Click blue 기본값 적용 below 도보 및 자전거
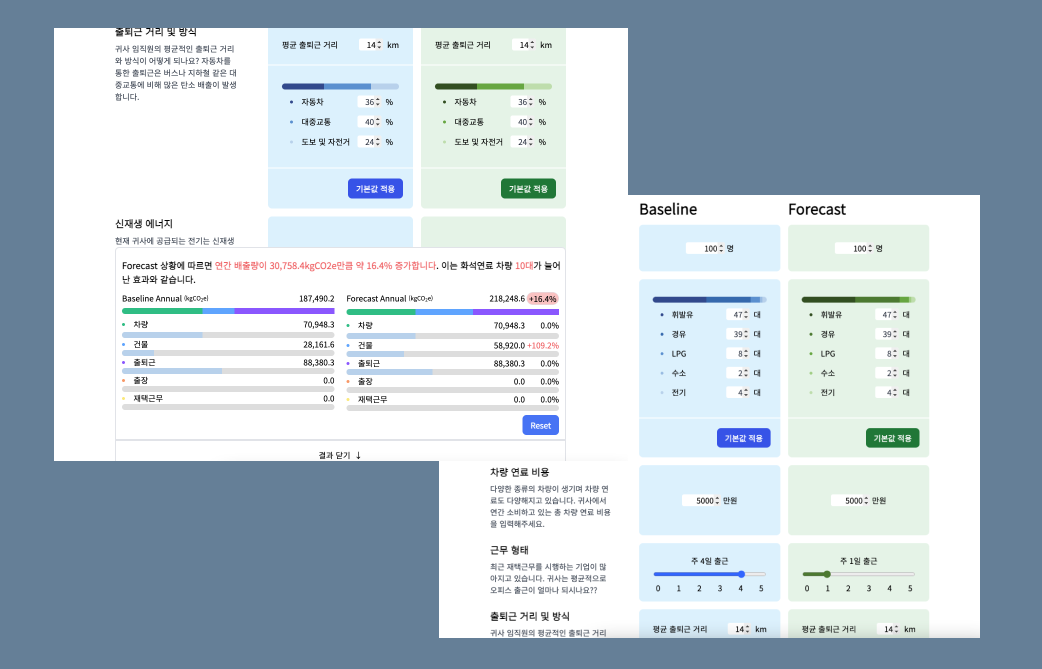The height and width of the screenshot is (669, 1042). (x=375, y=188)
